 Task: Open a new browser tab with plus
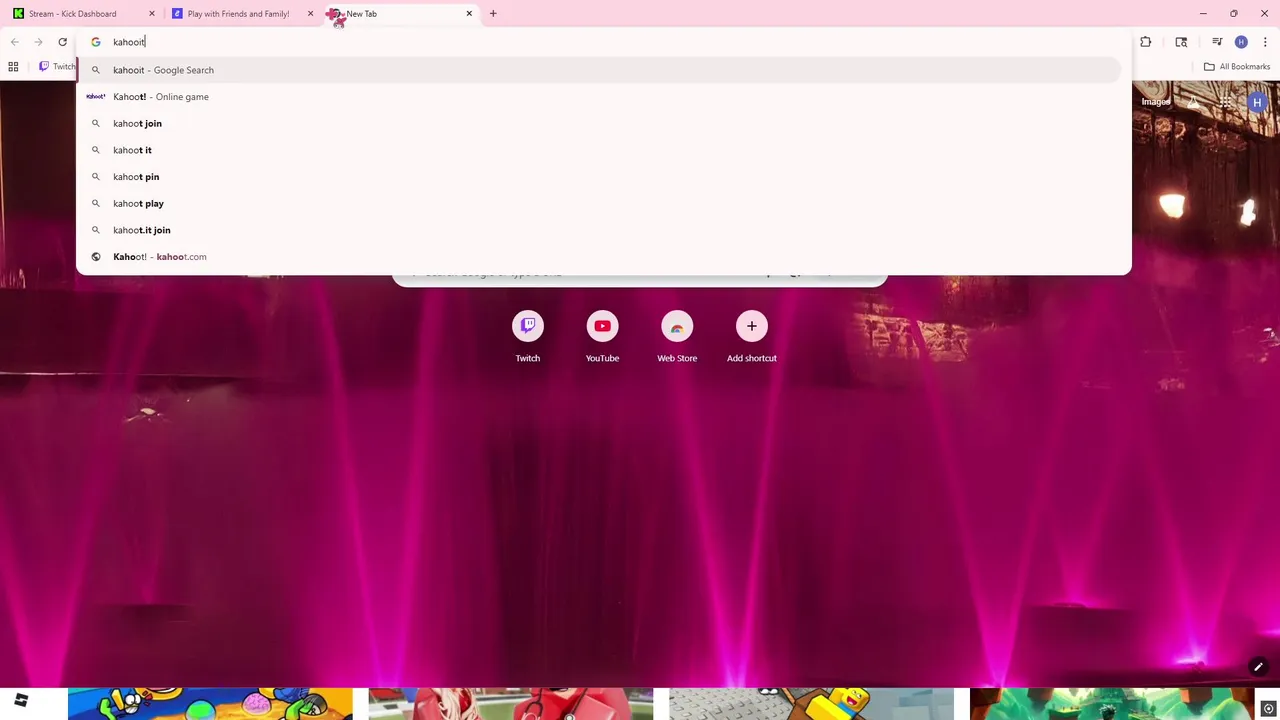pyautogui.click(x=493, y=14)
